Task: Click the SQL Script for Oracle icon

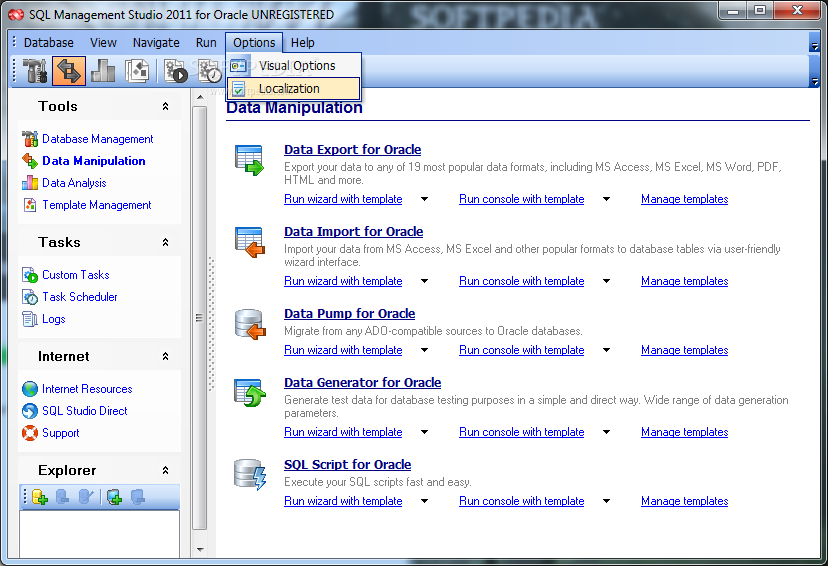Action: click(x=249, y=475)
